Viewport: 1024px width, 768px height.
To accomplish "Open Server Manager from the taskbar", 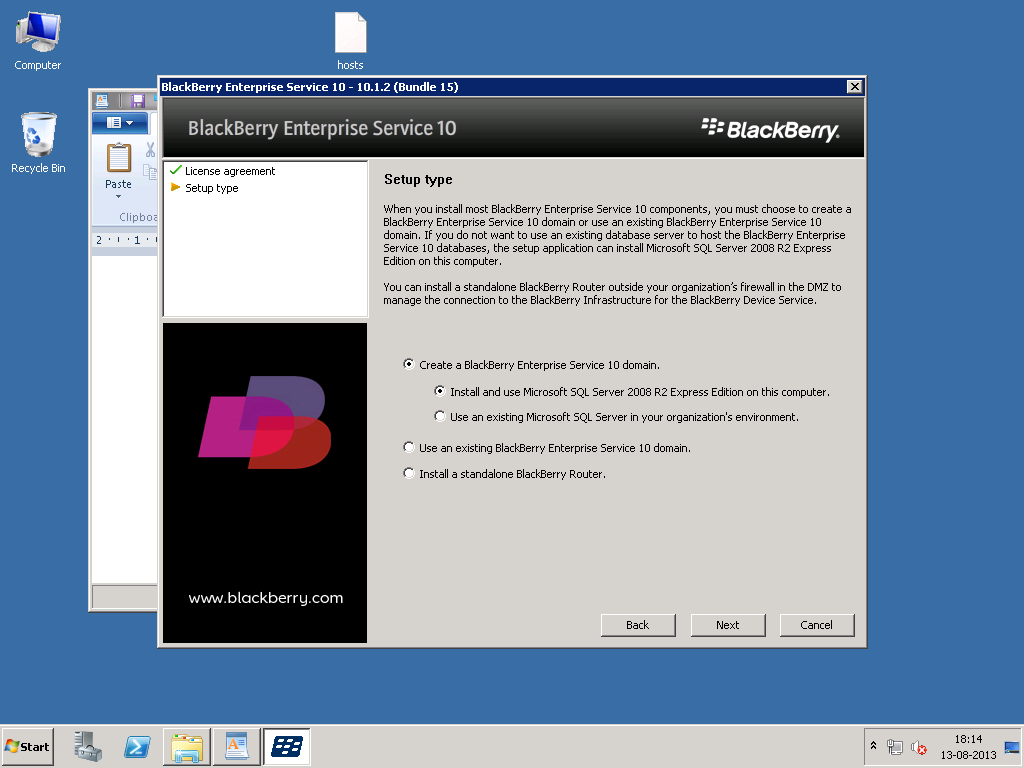I will (88, 746).
